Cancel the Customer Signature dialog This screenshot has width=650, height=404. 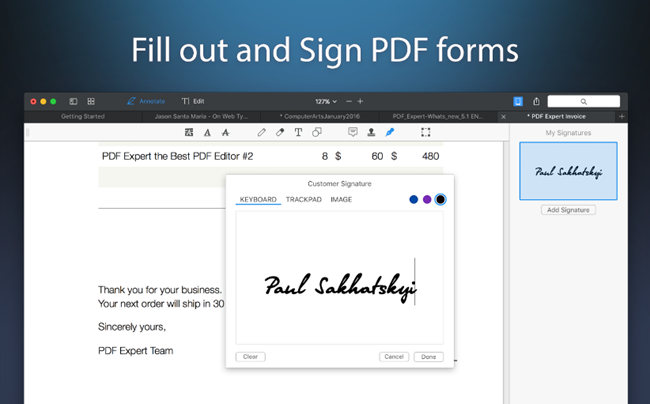(394, 356)
